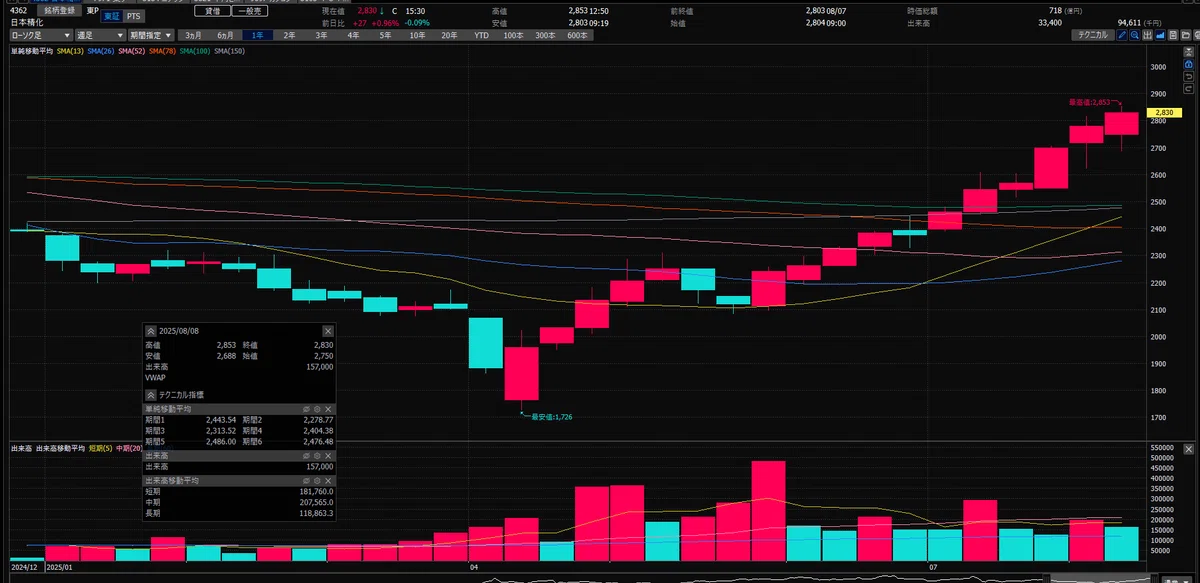
Task: Show 300本 bars on chart
Action: [545, 35]
